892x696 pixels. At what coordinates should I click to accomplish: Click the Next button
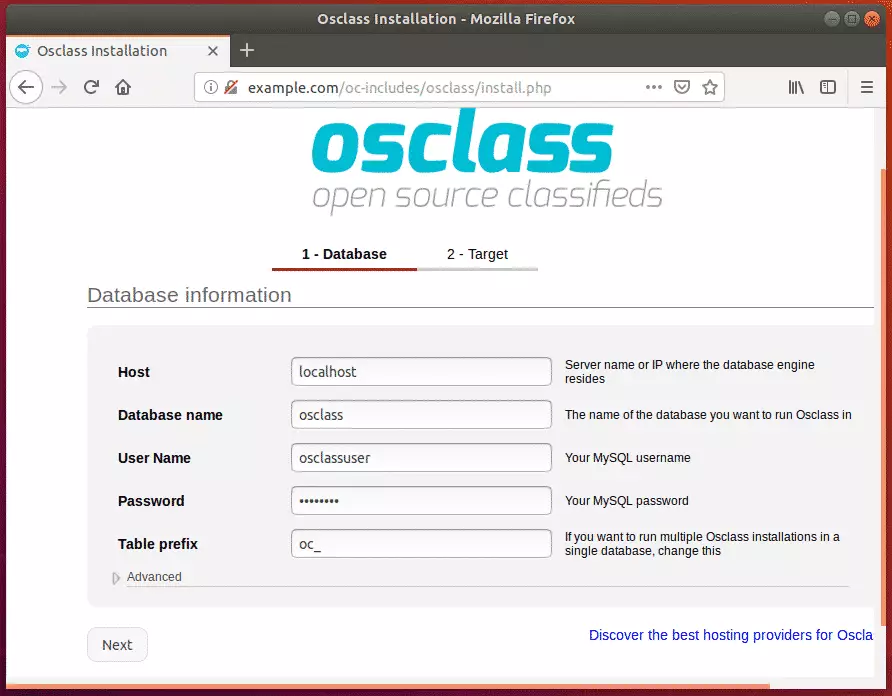117,645
